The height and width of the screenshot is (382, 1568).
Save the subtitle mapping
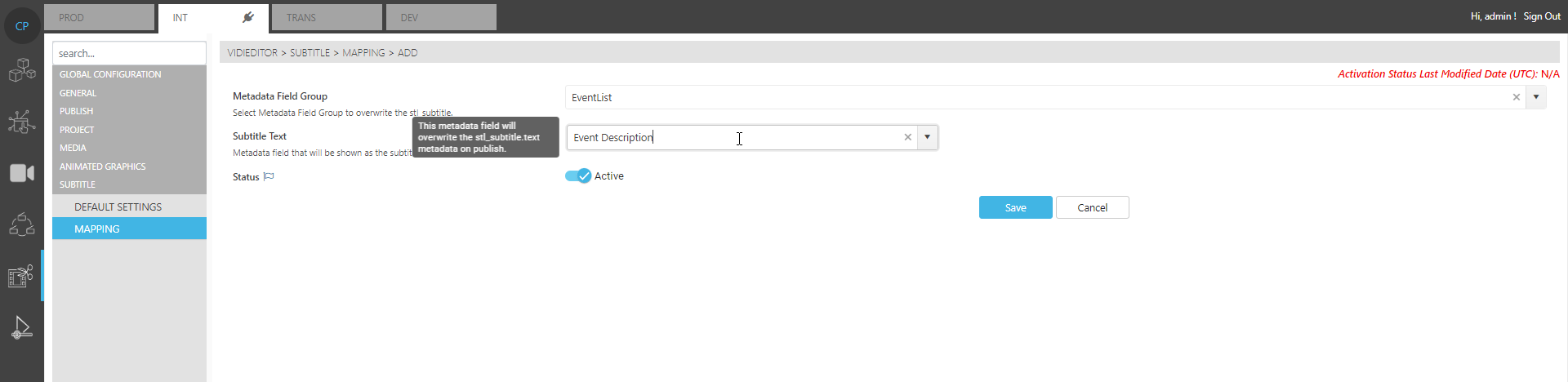(x=1015, y=207)
